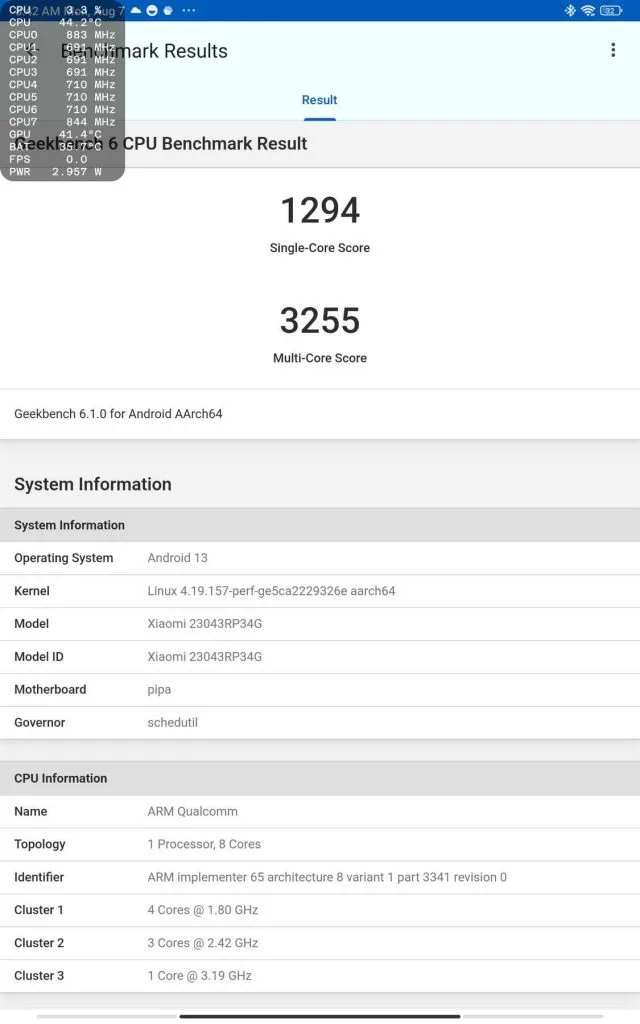Tap the 3255 multi-core score

point(320,321)
